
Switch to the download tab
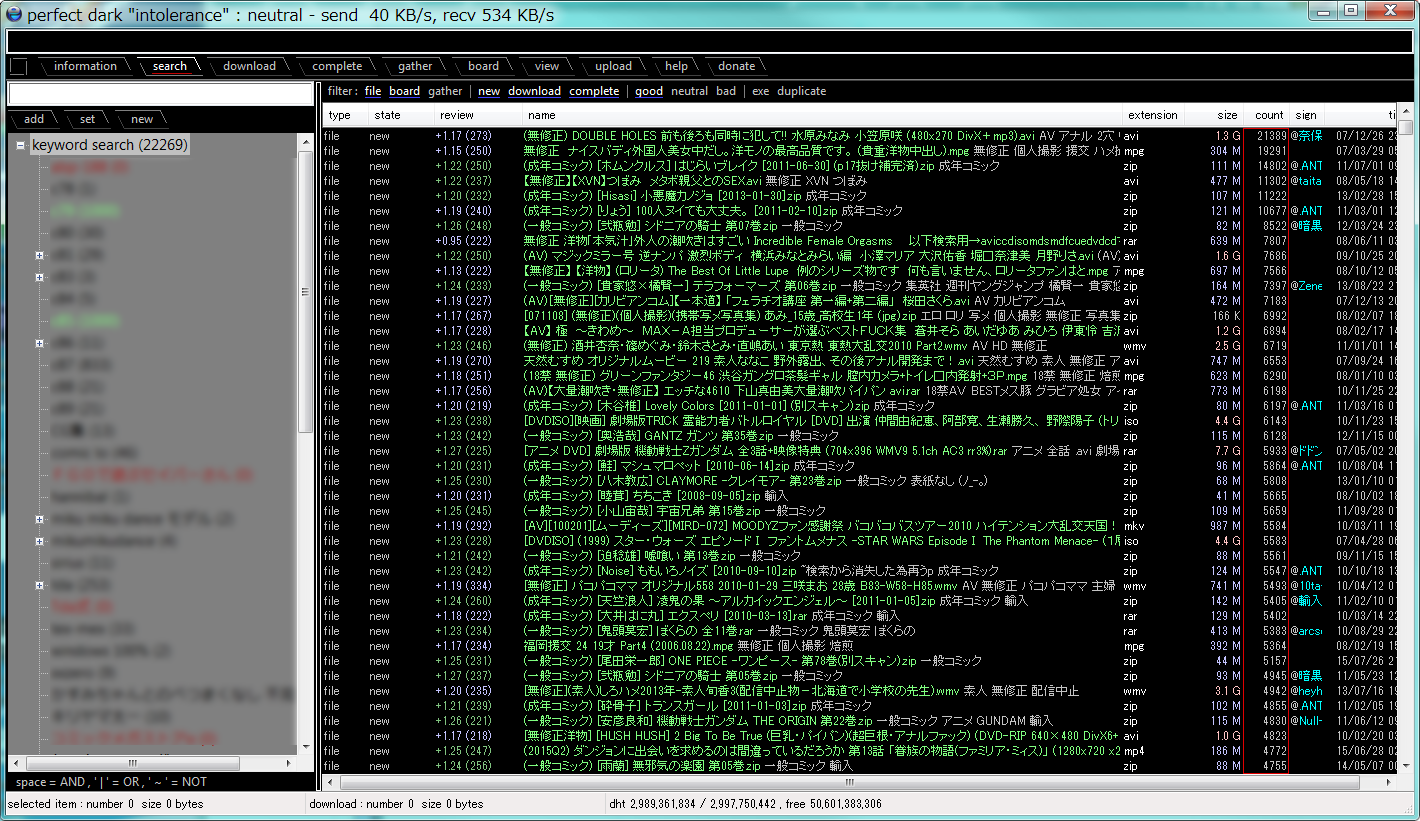249,67
